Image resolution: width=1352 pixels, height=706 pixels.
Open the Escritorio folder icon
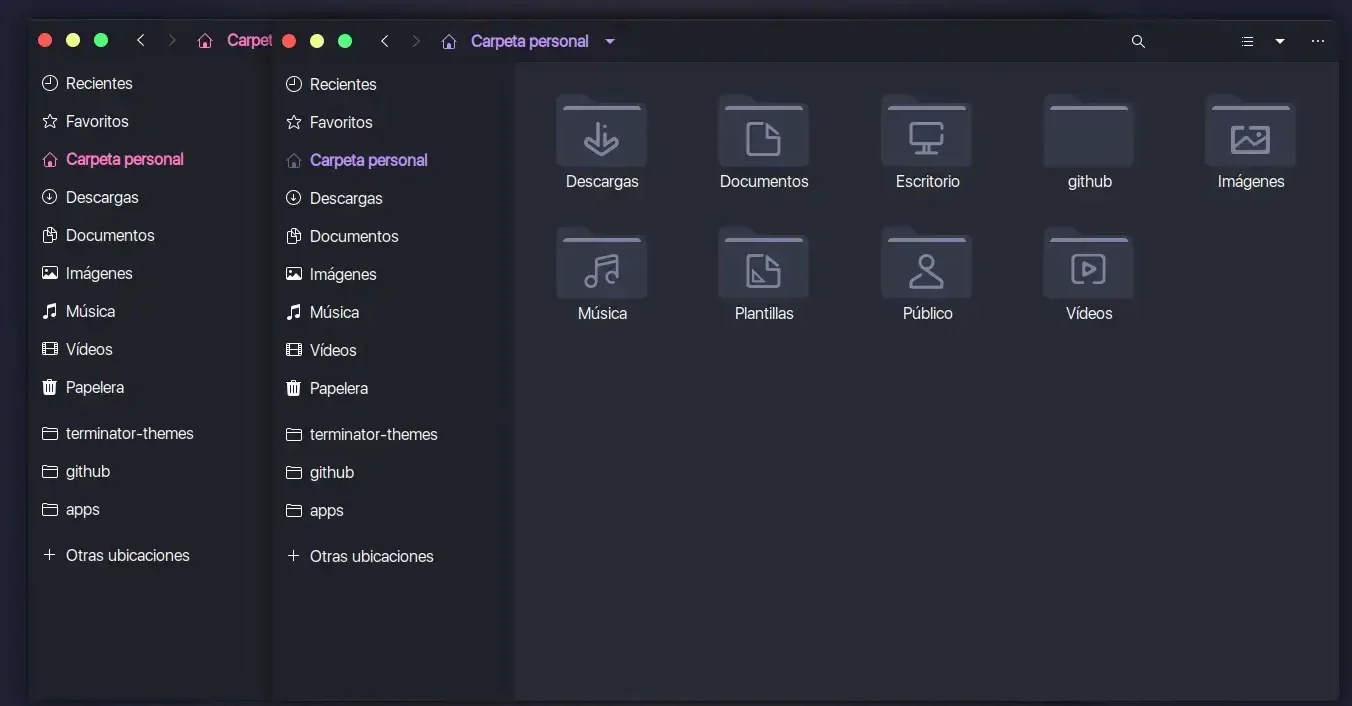[x=926, y=134]
